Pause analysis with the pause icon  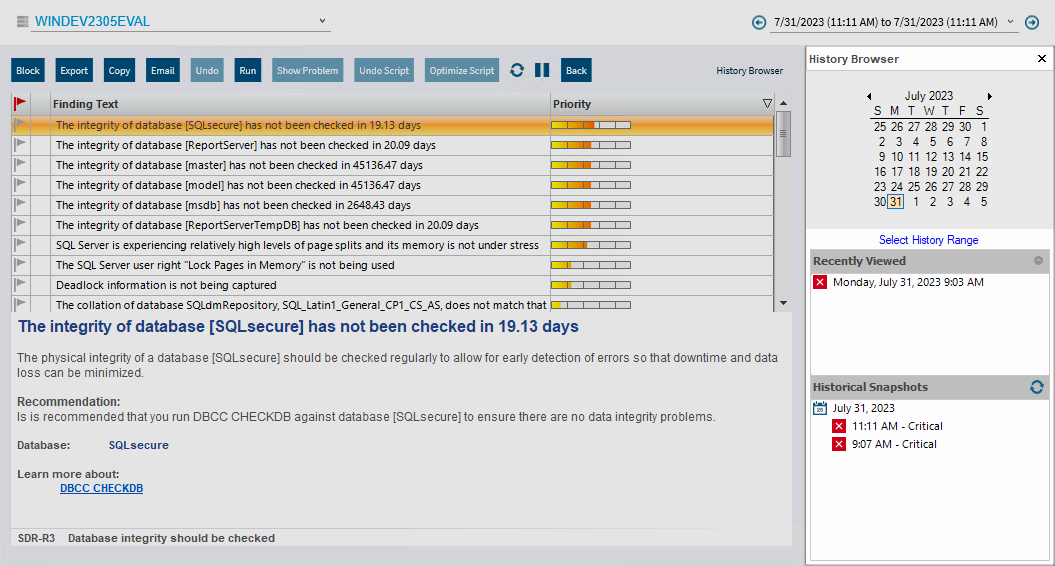[542, 70]
